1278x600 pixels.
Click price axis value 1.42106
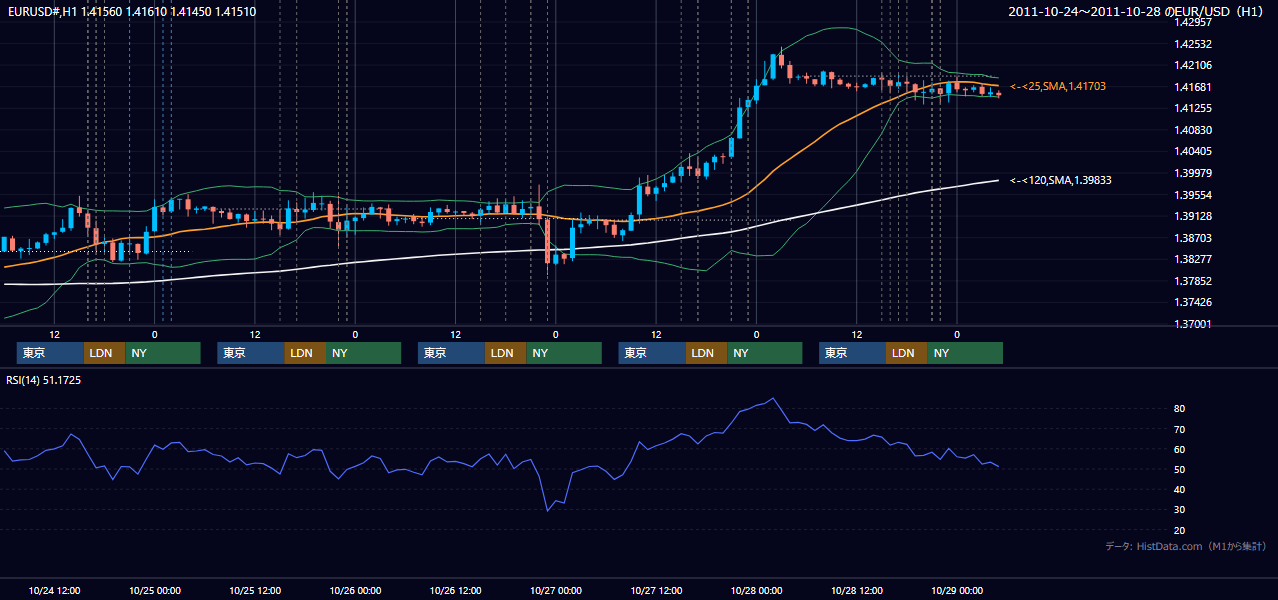click(x=1193, y=65)
